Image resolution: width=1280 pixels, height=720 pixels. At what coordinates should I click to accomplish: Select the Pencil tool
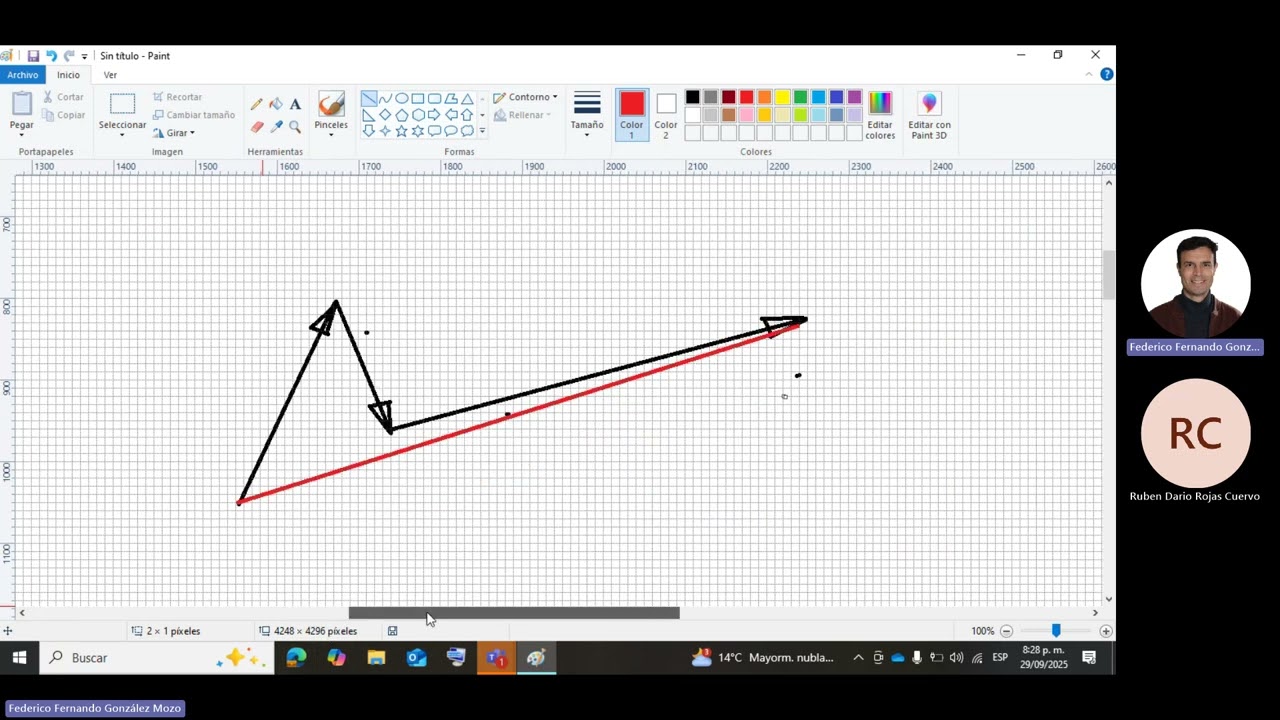tap(257, 104)
